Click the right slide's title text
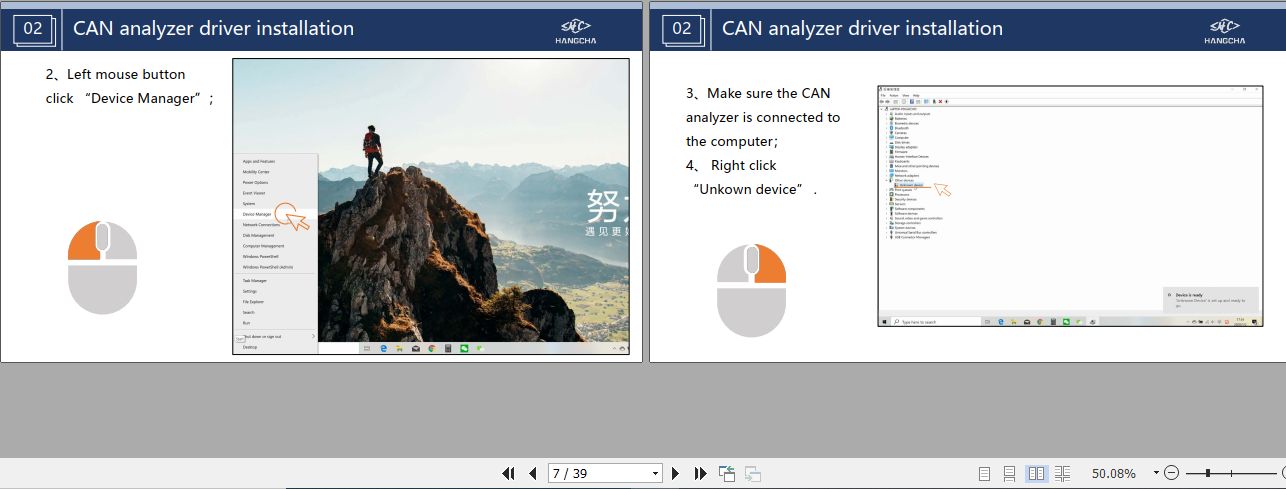 tap(862, 28)
